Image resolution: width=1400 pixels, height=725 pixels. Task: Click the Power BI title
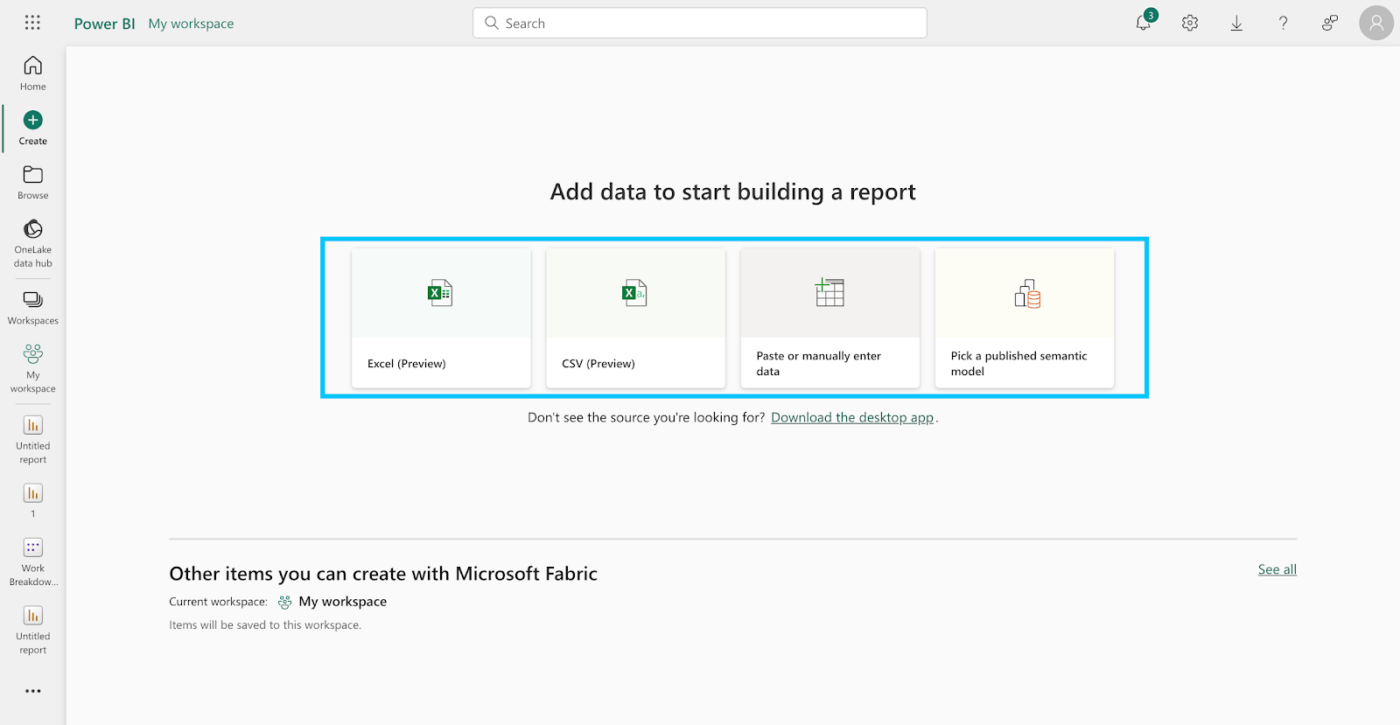(x=104, y=23)
